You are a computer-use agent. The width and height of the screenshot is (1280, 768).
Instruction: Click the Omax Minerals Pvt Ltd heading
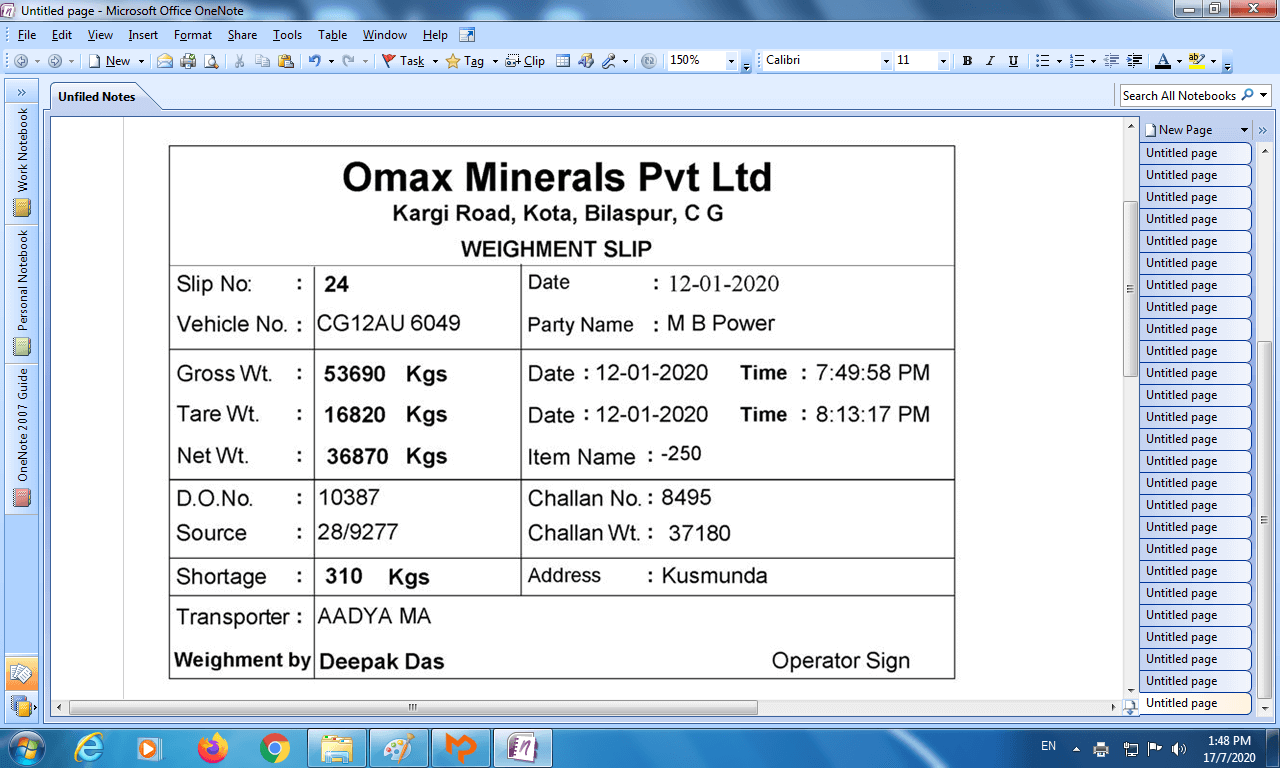tap(557, 178)
